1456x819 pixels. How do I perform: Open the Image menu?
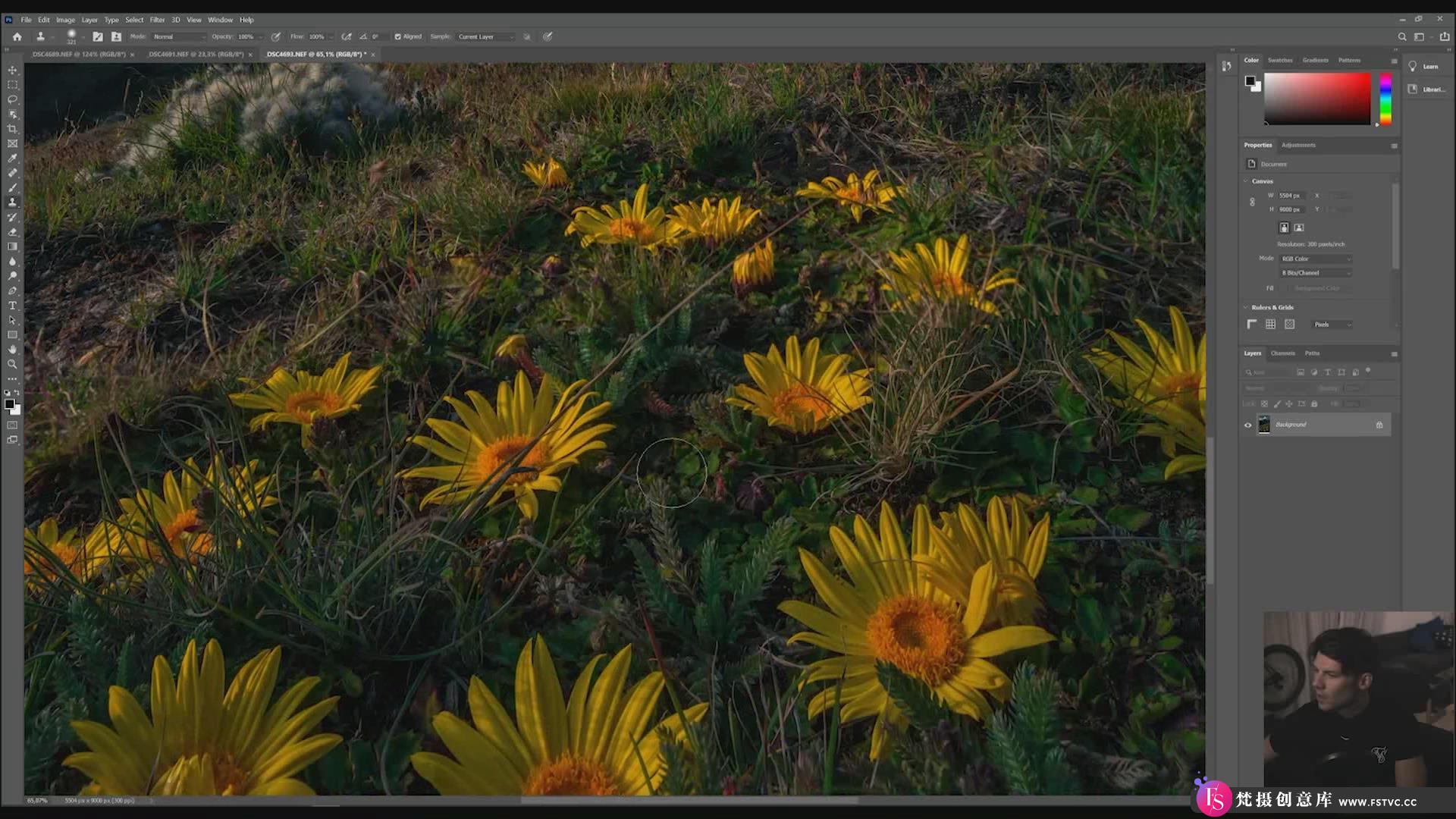point(66,20)
